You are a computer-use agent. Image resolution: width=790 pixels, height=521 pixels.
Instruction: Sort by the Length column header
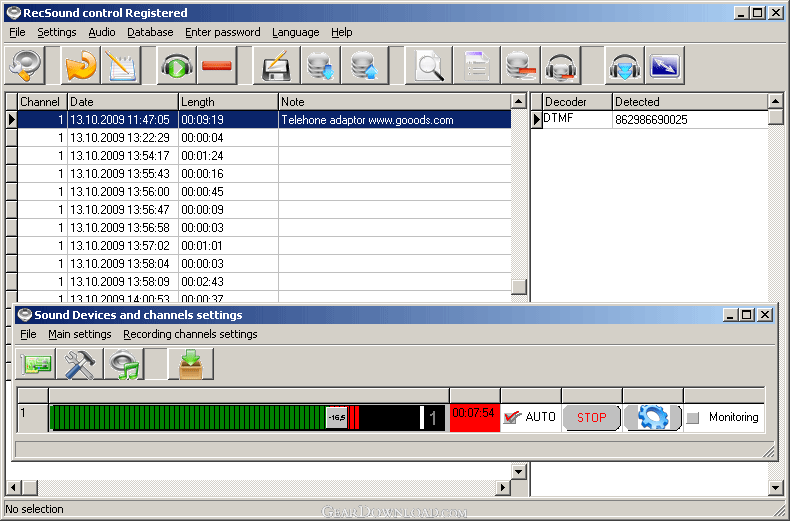click(x=228, y=102)
